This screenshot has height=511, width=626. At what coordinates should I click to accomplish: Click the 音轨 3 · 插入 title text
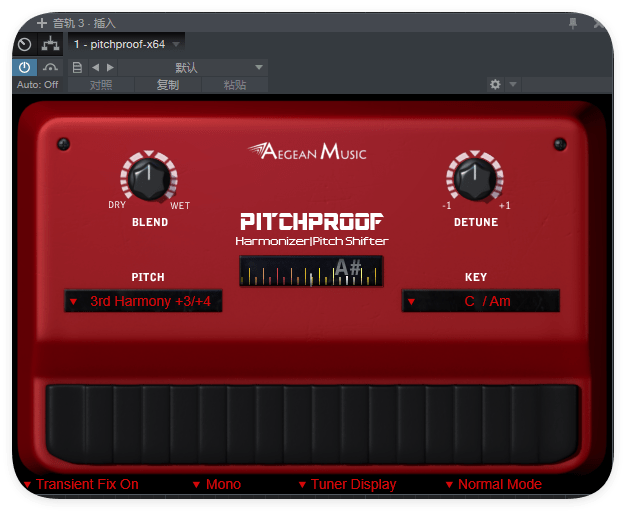click(x=84, y=23)
